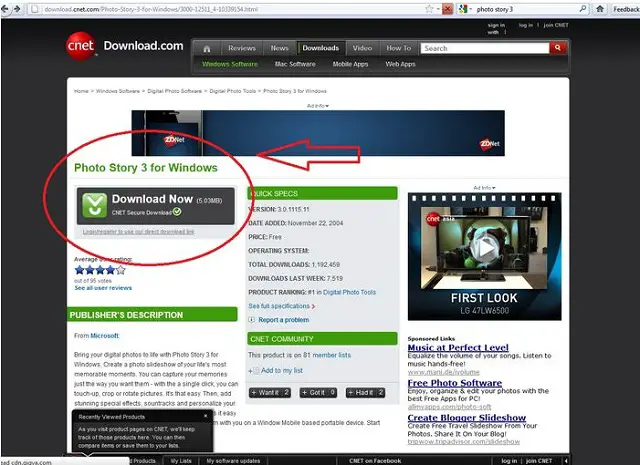Click the red stop loading button
This screenshot has height=465, width=640.
pyautogui.click(x=447, y=9)
